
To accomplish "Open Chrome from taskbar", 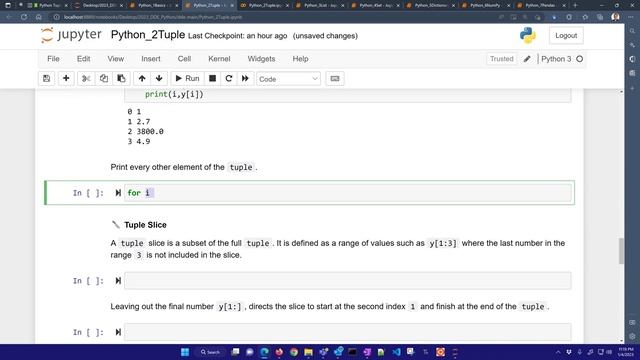I will point(294,352).
